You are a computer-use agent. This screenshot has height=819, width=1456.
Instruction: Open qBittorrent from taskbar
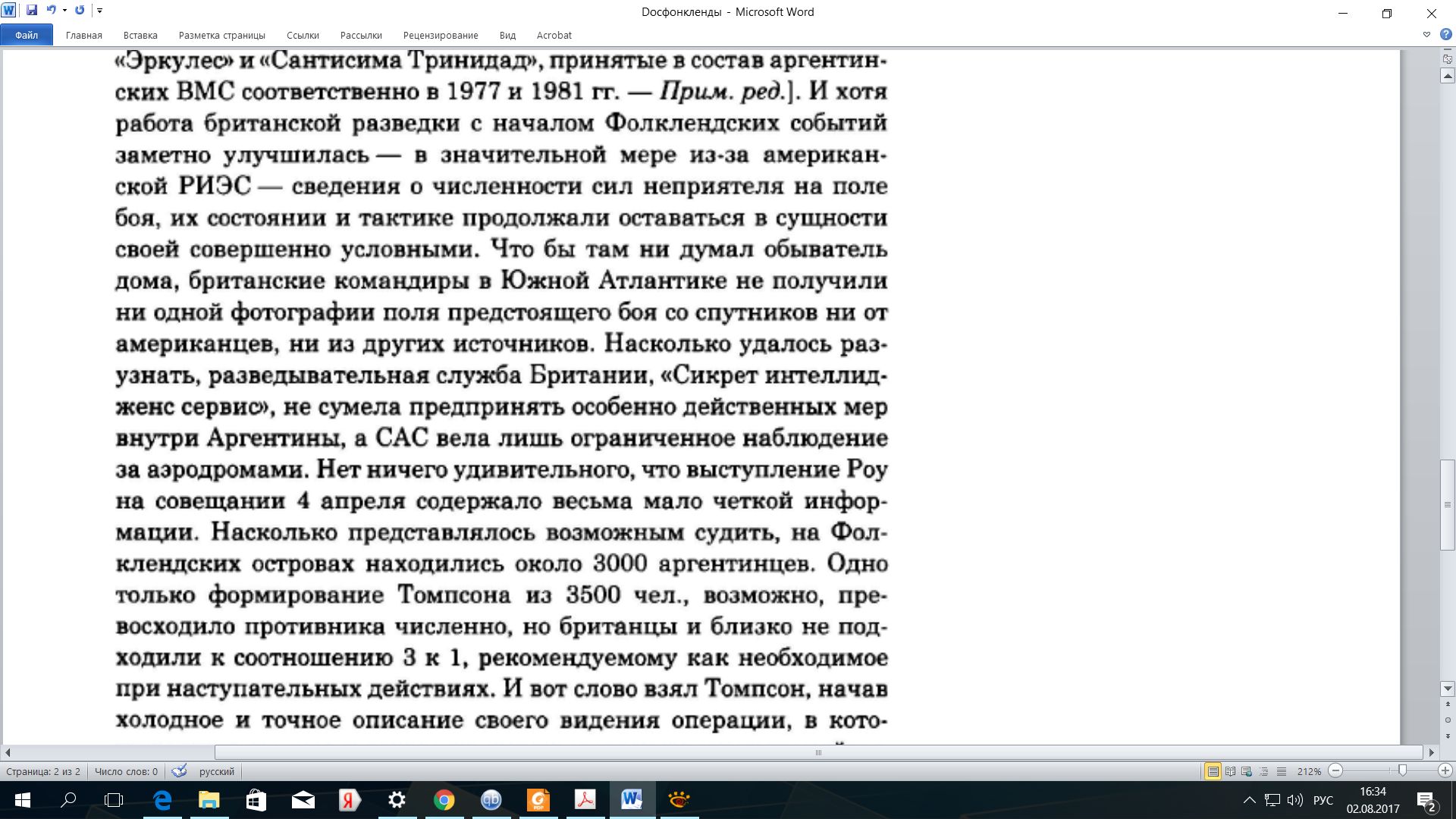491,800
